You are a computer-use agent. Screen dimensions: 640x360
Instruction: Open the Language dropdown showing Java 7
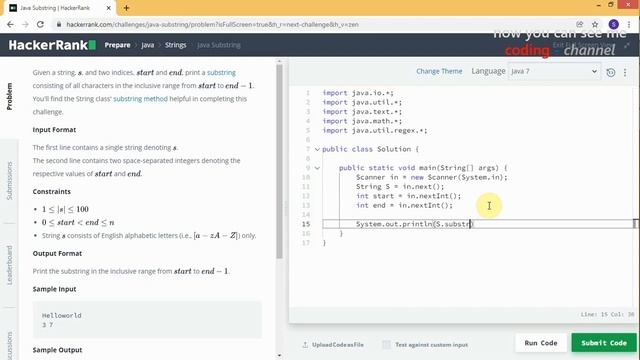tap(554, 71)
